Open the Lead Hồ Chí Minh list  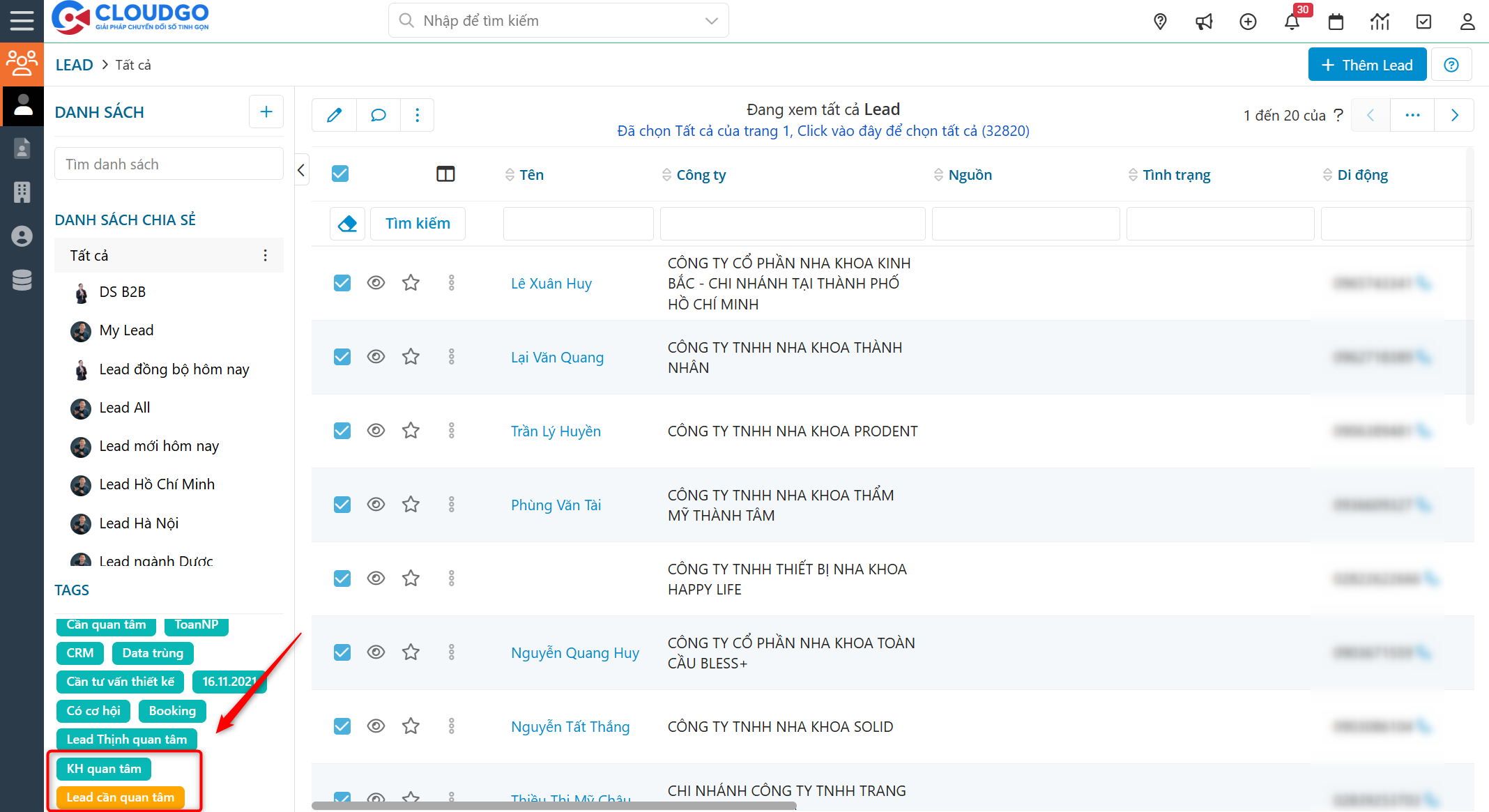(157, 484)
